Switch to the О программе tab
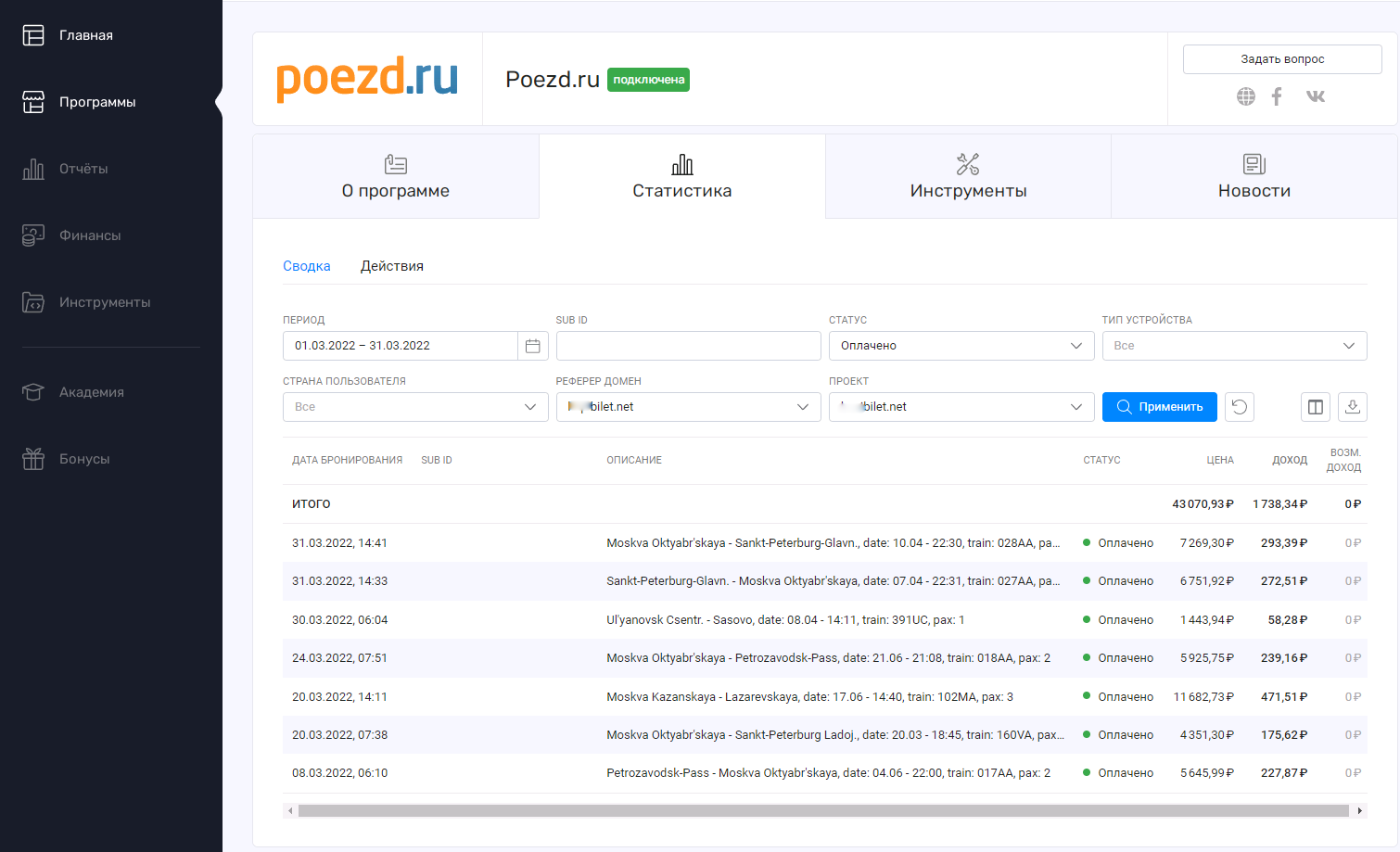The image size is (1400, 852). [396, 176]
